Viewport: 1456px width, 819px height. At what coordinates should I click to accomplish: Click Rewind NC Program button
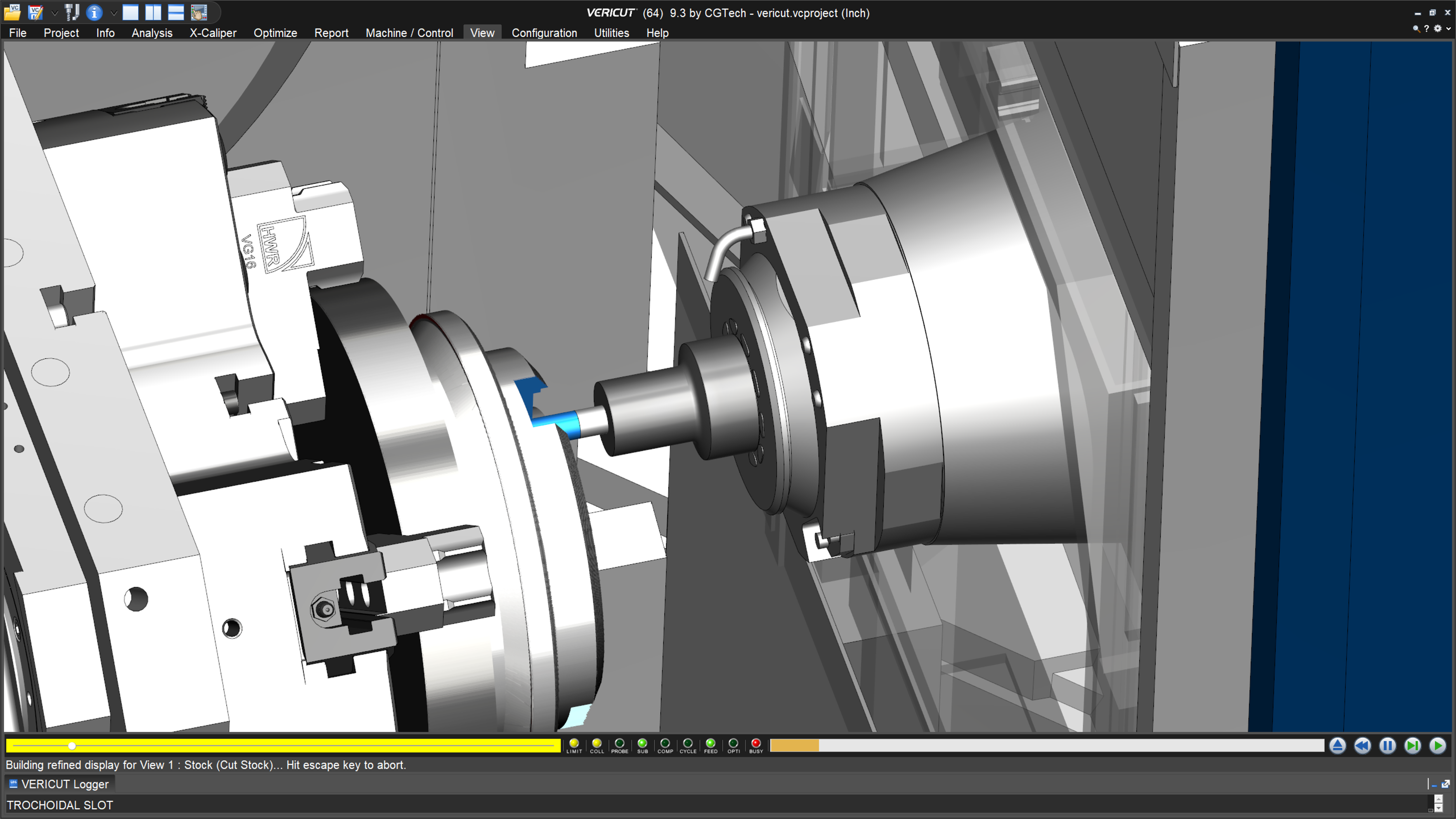pyautogui.click(x=1362, y=746)
